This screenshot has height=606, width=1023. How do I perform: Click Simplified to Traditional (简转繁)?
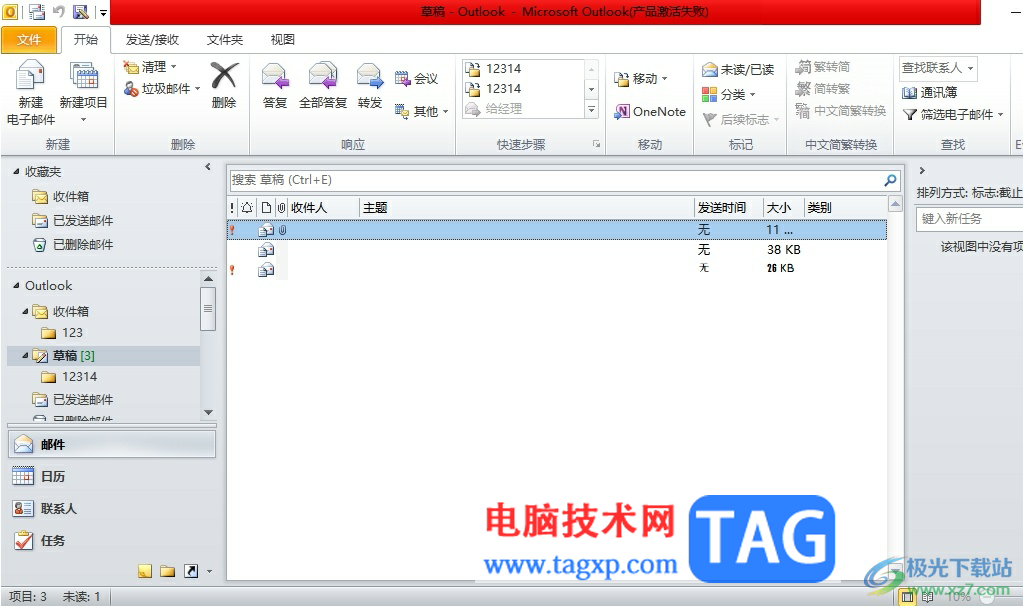pos(823,89)
